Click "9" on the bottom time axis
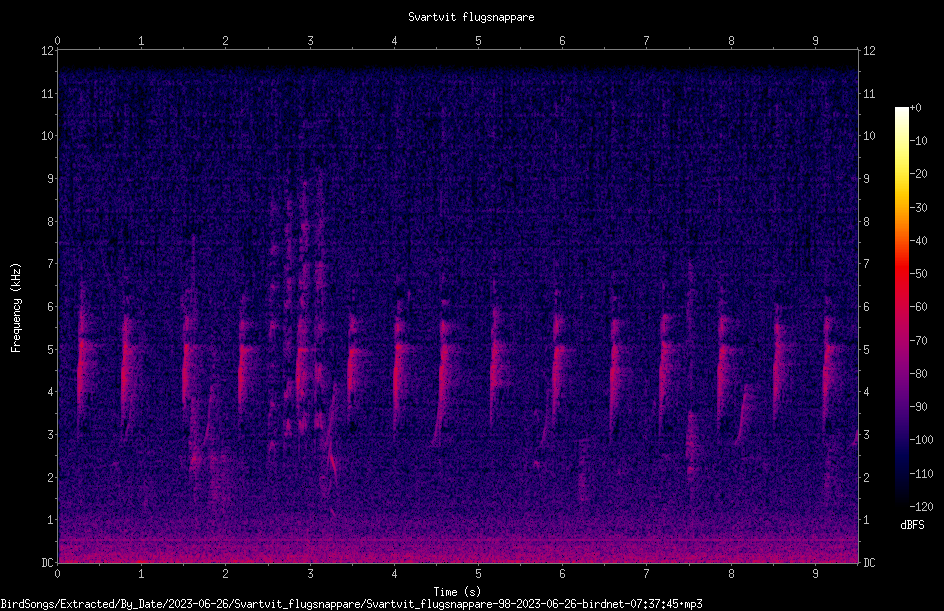 click(815, 574)
